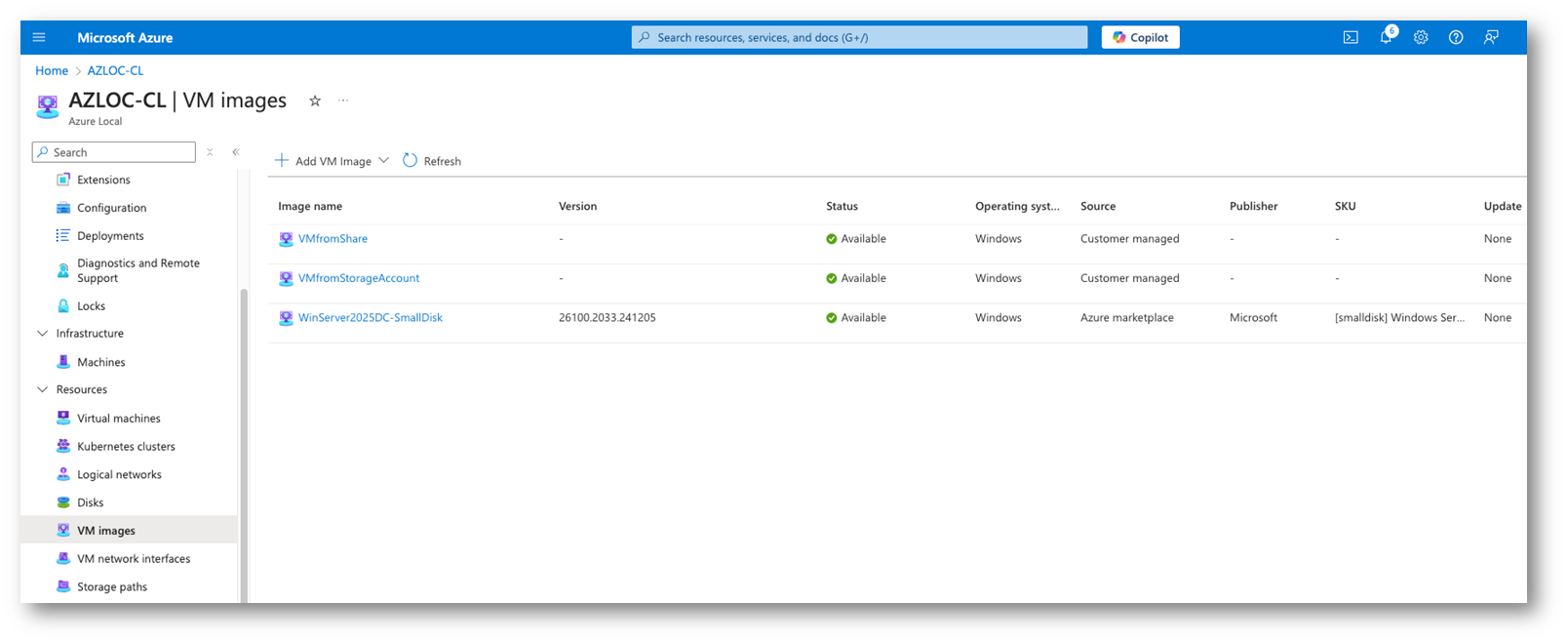1568x644 pixels.
Task: Open WinServer2025DC-SmallDisk image link
Action: click(370, 318)
